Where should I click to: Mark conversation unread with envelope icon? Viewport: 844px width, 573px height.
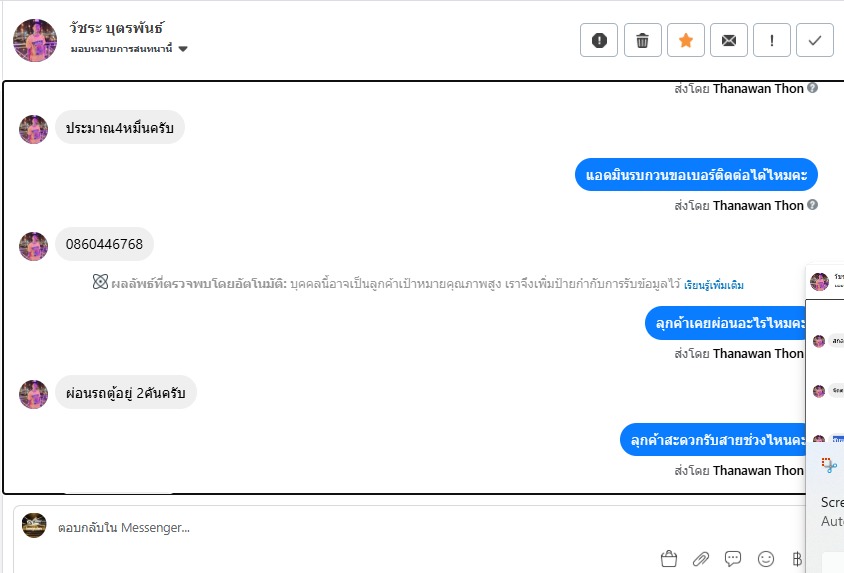coord(728,40)
